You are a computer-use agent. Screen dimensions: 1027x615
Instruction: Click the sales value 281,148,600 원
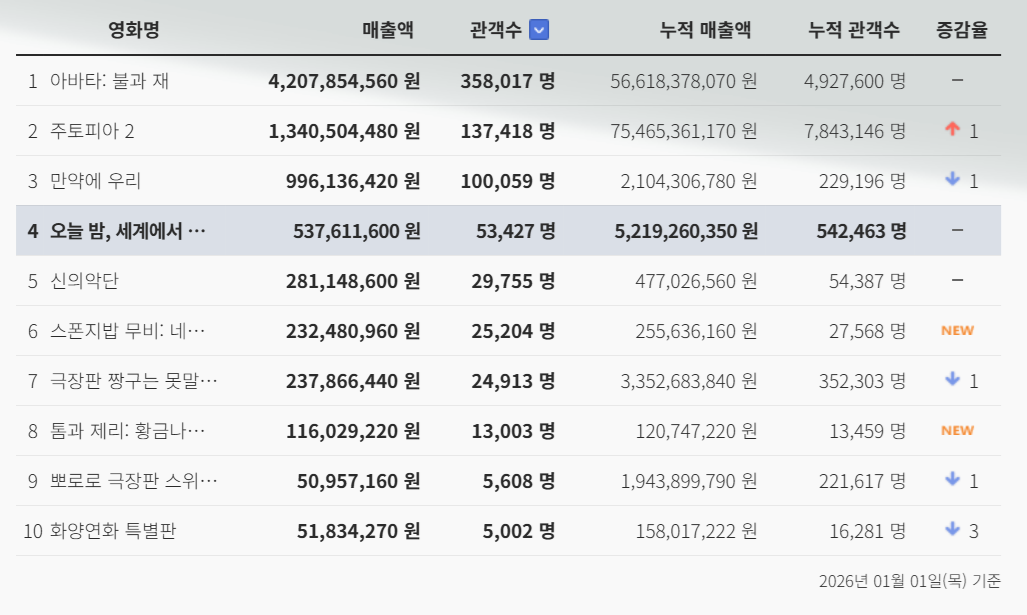pyautogui.click(x=353, y=281)
